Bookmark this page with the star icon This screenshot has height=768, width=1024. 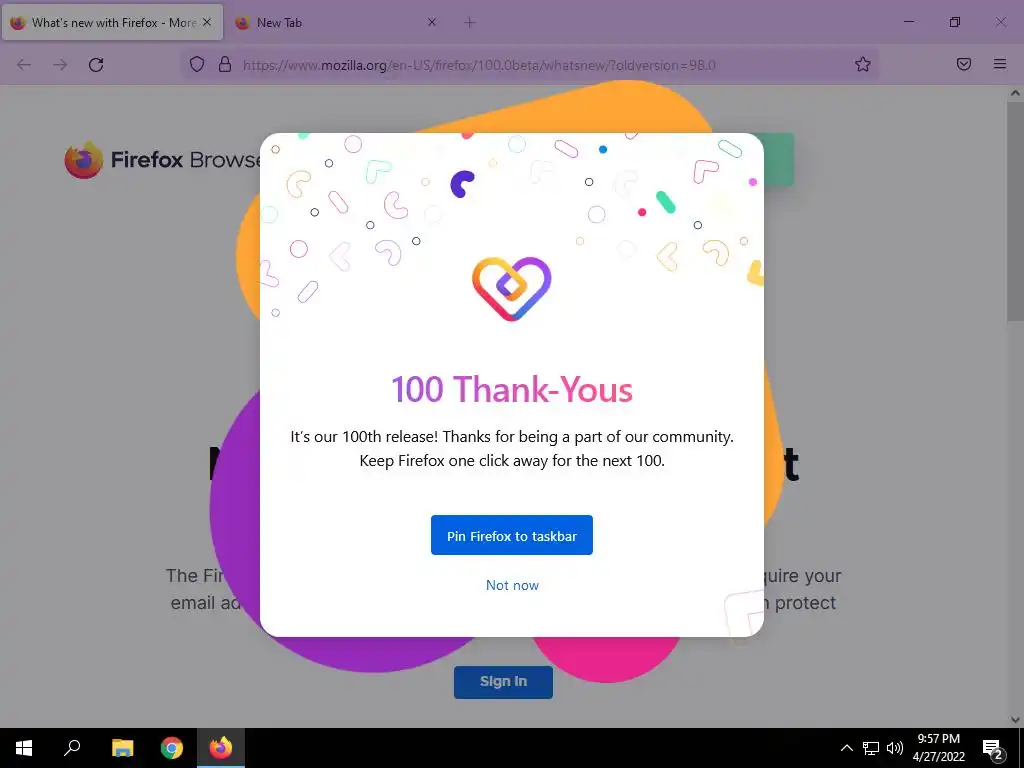point(863,64)
